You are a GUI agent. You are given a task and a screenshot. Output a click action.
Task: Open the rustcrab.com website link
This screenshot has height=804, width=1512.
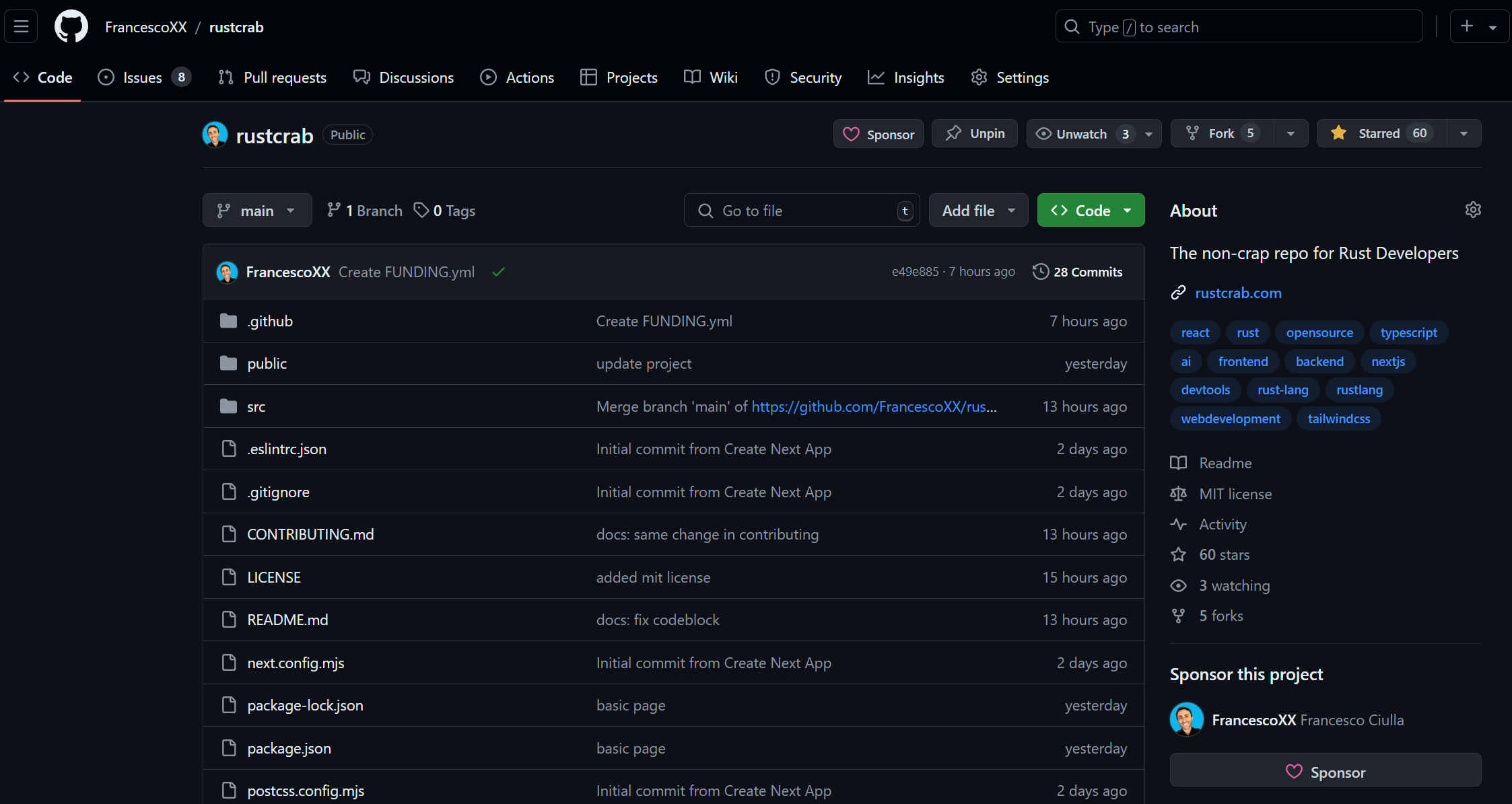[x=1238, y=293]
